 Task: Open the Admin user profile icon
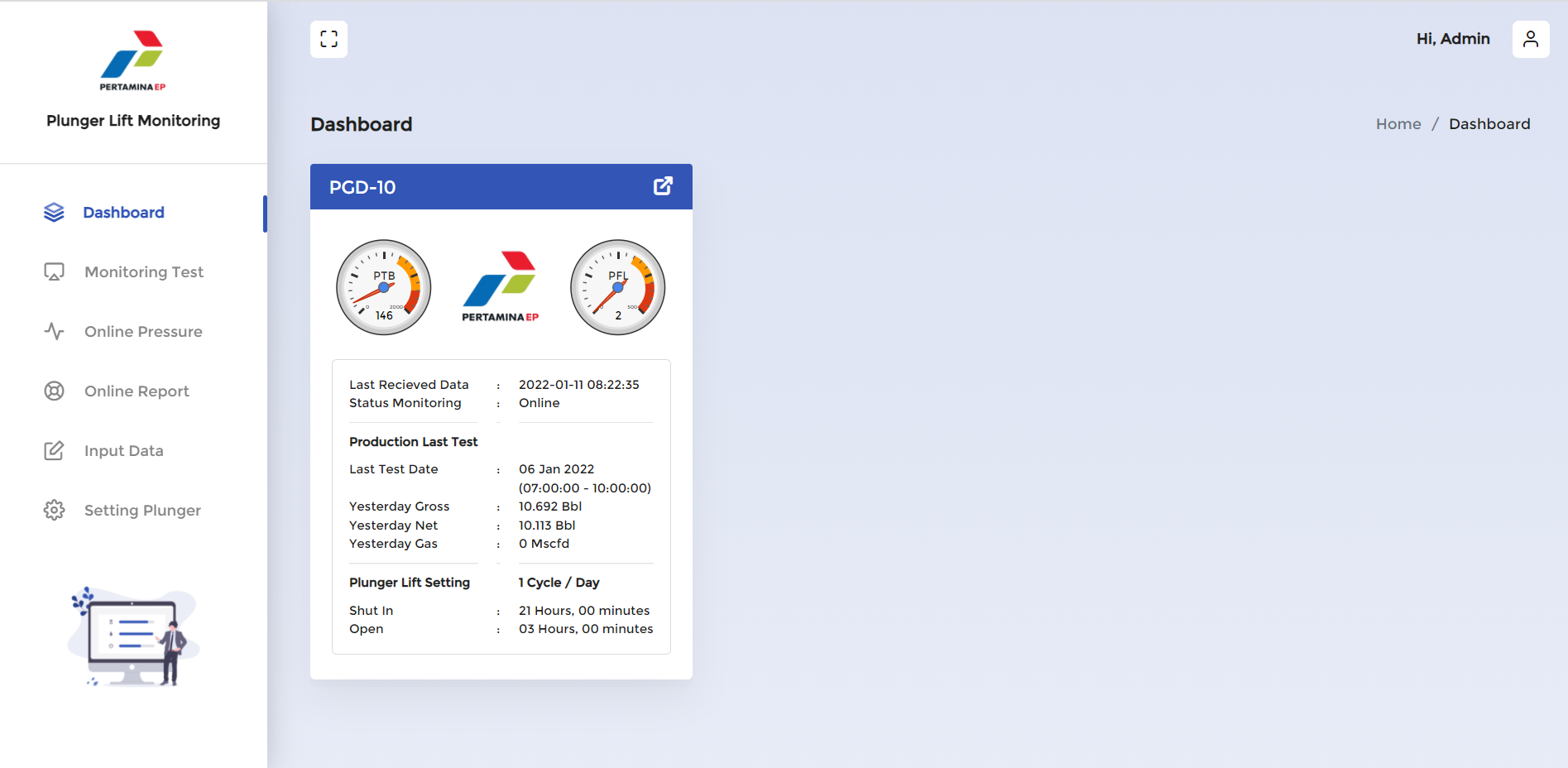pyautogui.click(x=1530, y=39)
